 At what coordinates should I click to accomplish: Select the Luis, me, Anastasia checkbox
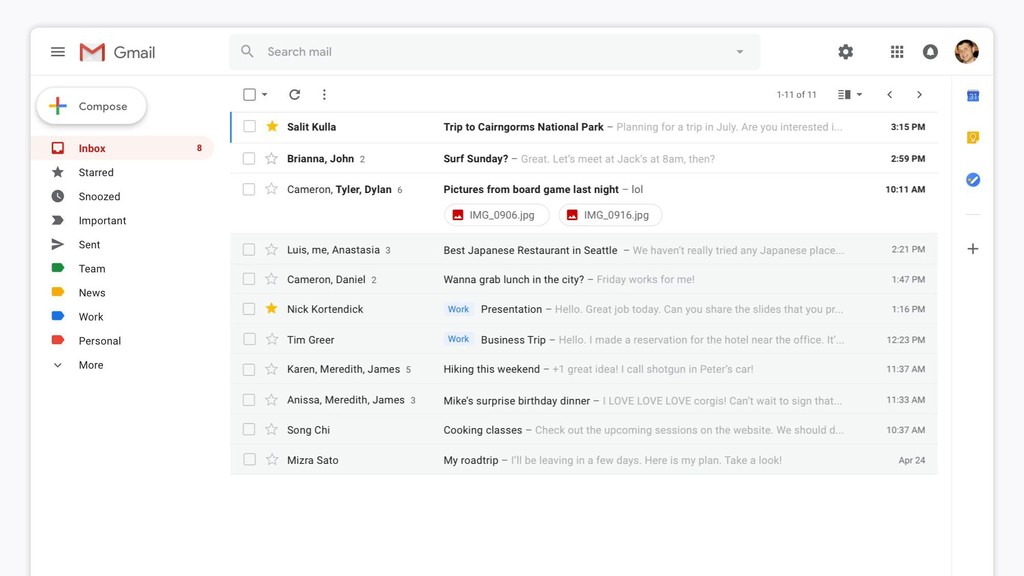tap(249, 249)
